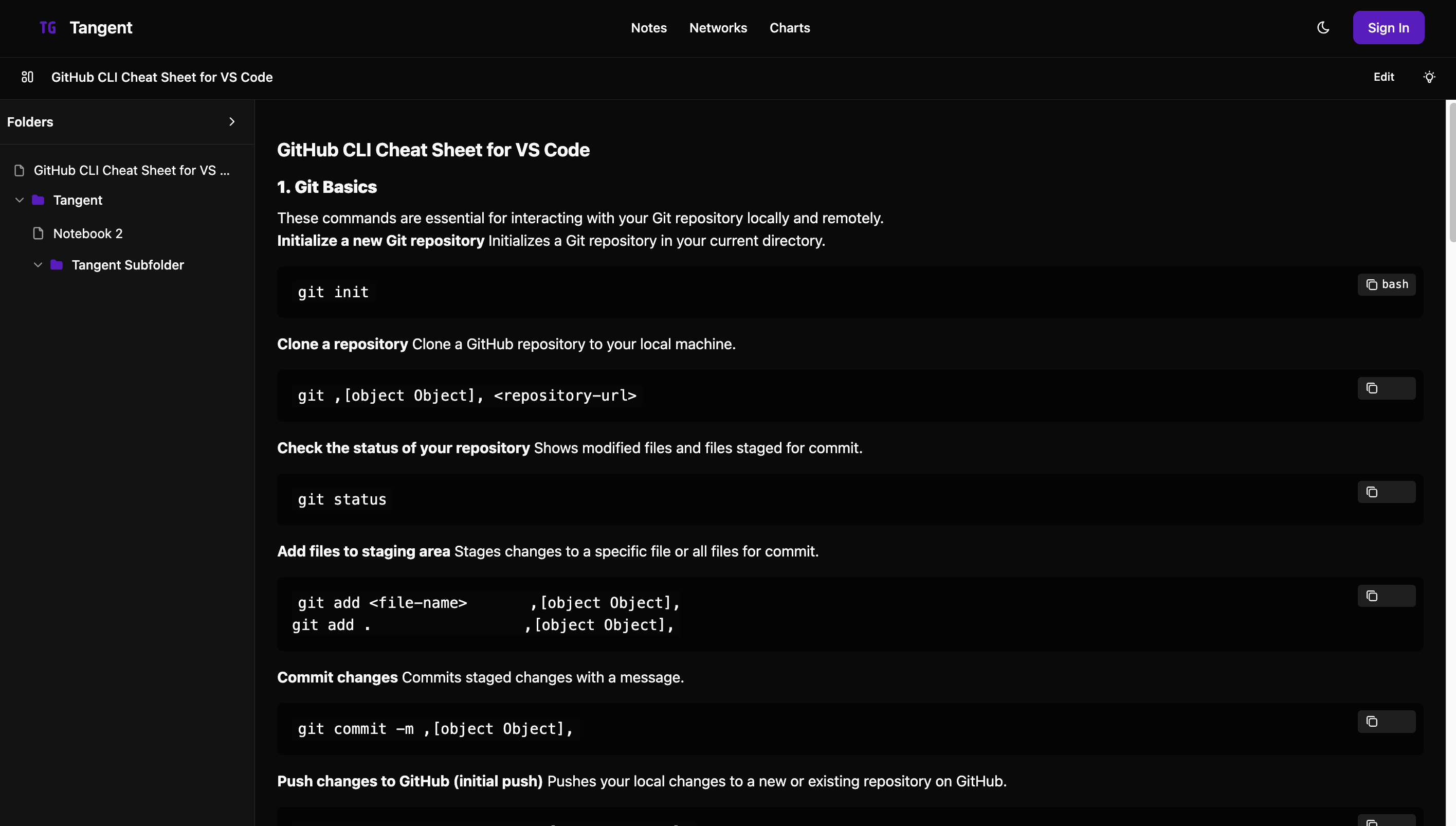Open the Notes menu item
Image resolution: width=1456 pixels, height=826 pixels.
pyautogui.click(x=649, y=27)
